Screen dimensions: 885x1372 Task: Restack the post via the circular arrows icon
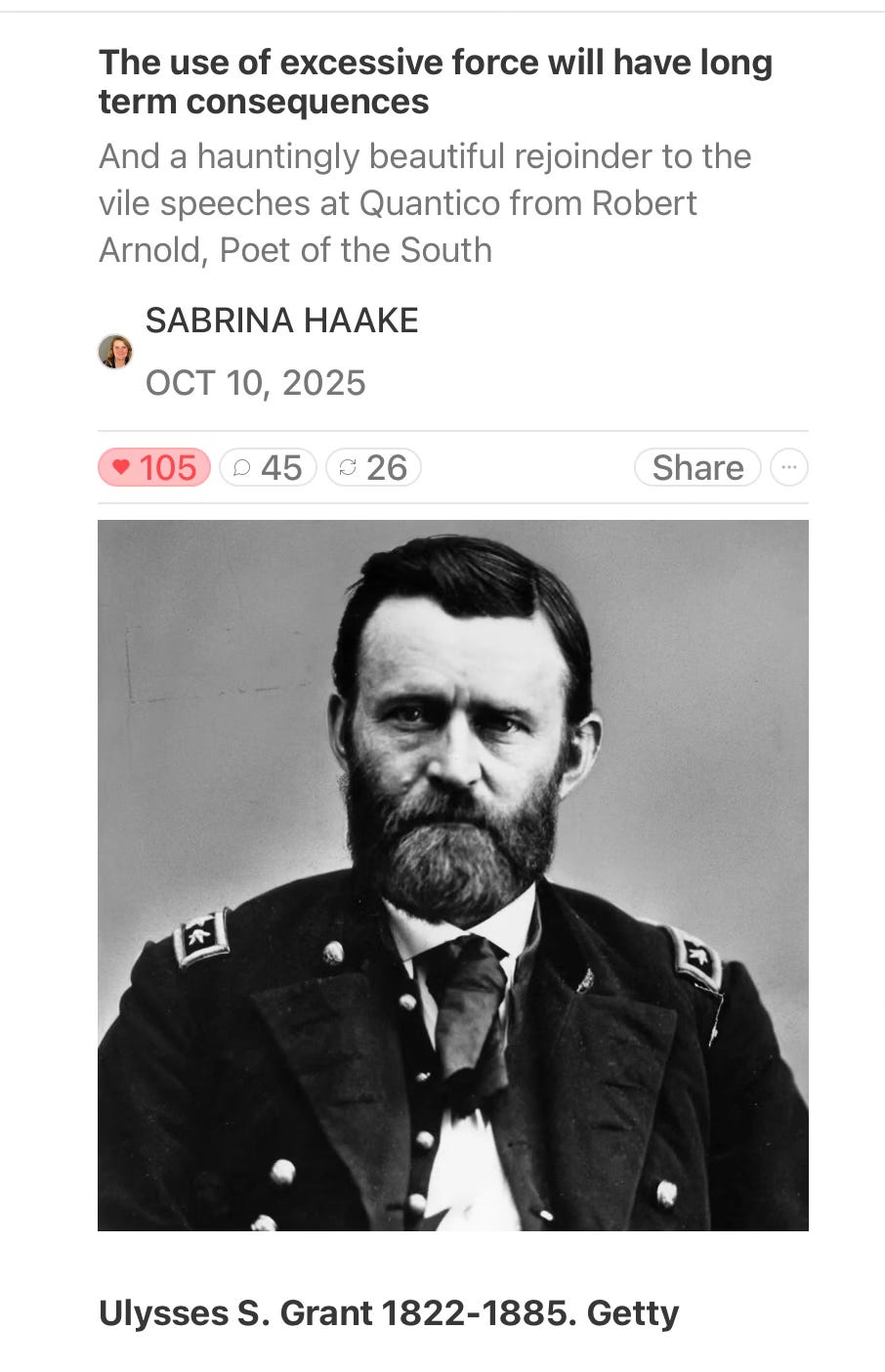tap(347, 468)
